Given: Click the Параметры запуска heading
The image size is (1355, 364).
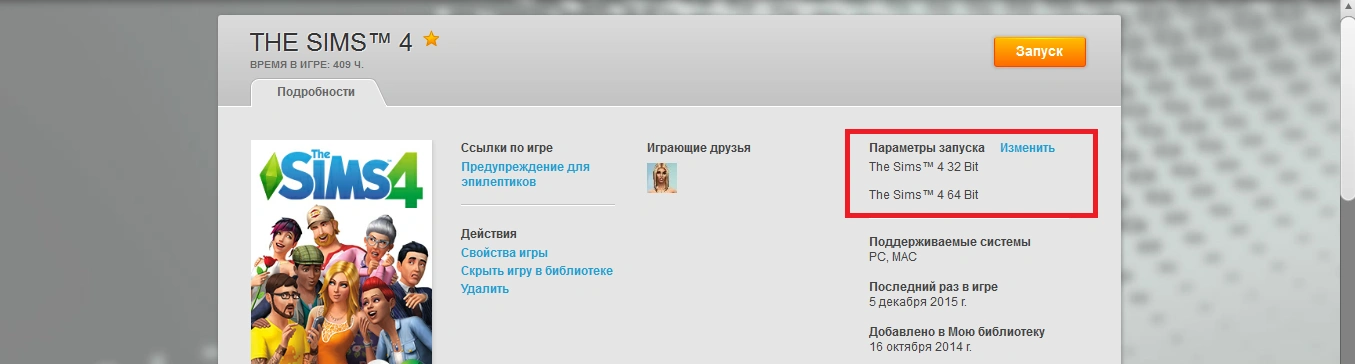Looking at the screenshot, I should [927, 148].
